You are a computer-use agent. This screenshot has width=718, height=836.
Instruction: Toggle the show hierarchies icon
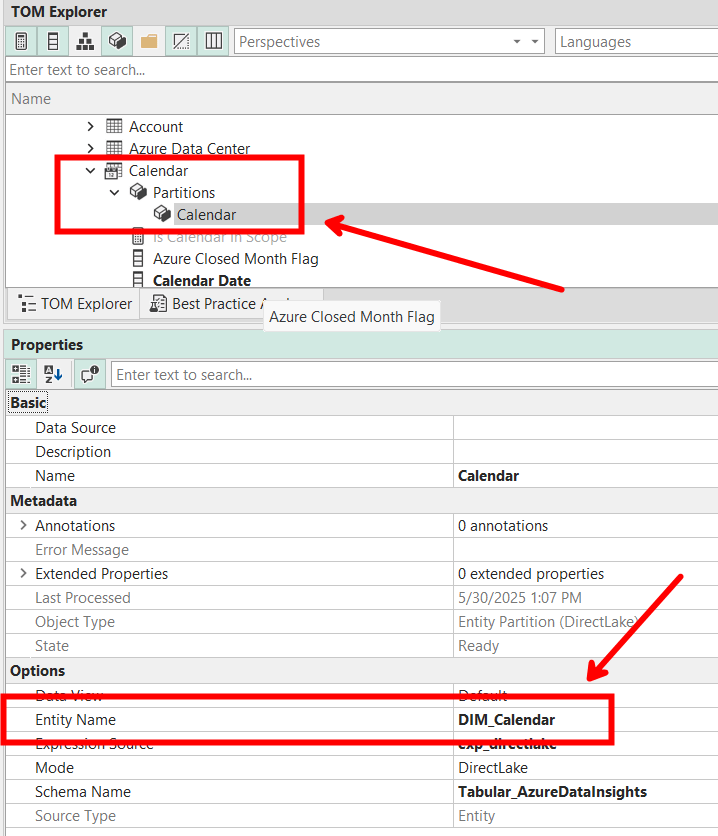pyautogui.click(x=85, y=42)
